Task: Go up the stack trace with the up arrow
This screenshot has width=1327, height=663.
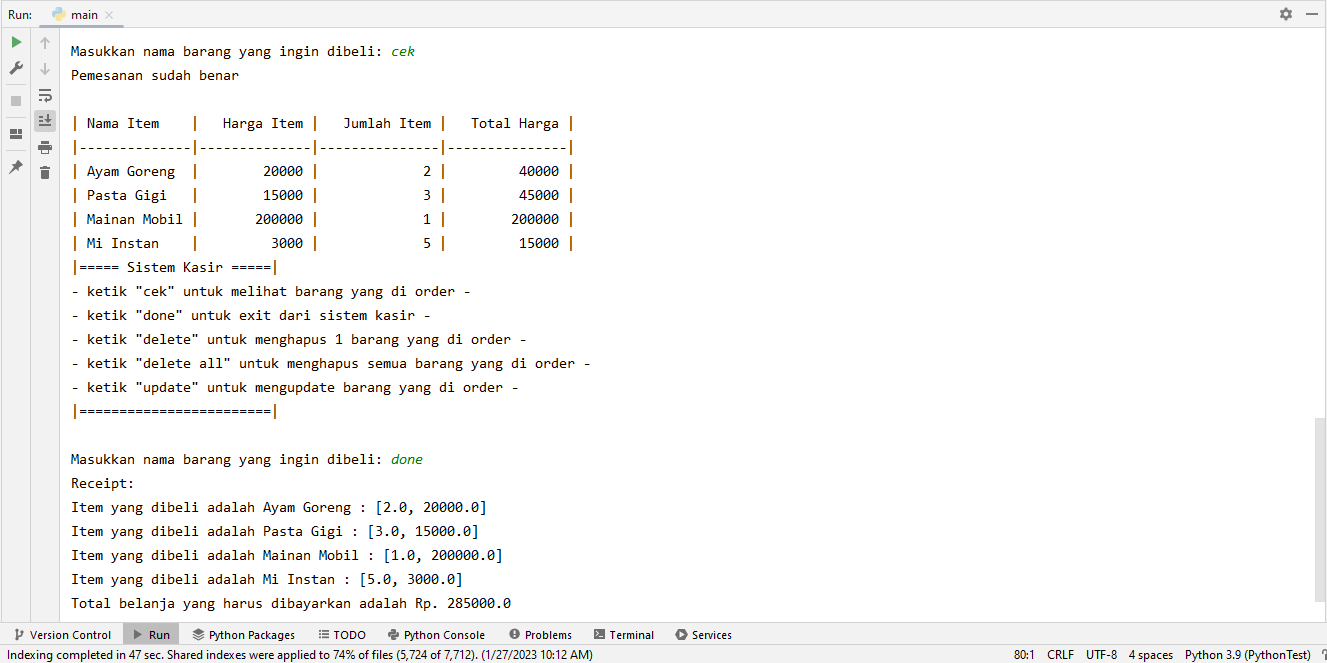Action: click(x=45, y=43)
